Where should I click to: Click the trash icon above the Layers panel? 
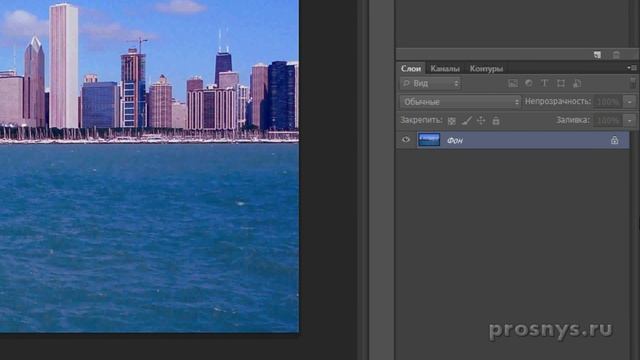616,55
